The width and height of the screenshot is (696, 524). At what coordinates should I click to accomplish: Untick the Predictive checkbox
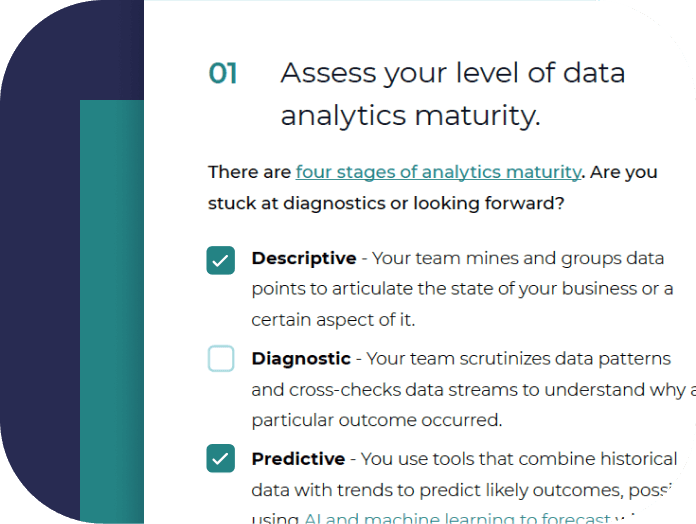point(221,459)
